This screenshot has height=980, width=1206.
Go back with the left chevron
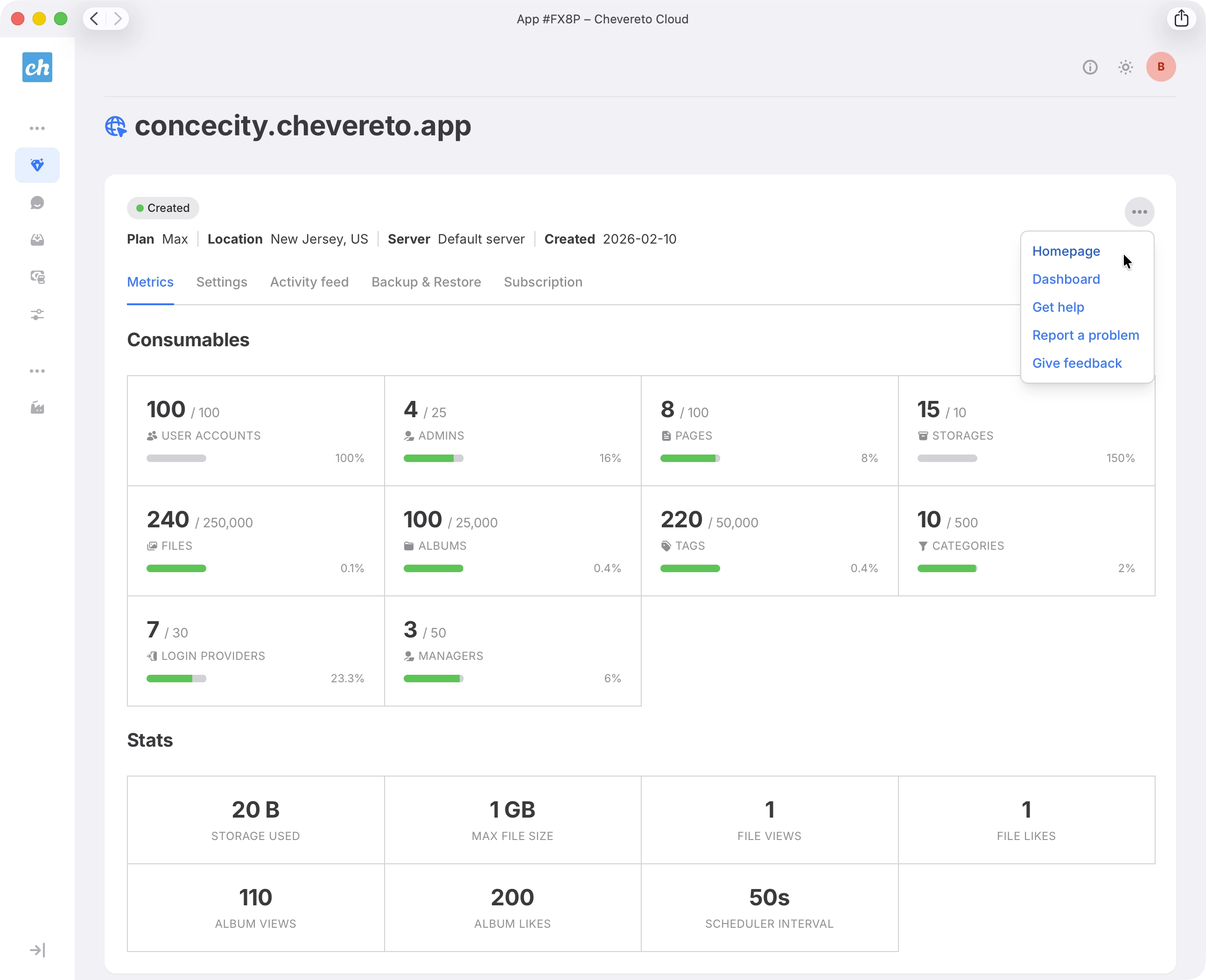[95, 19]
